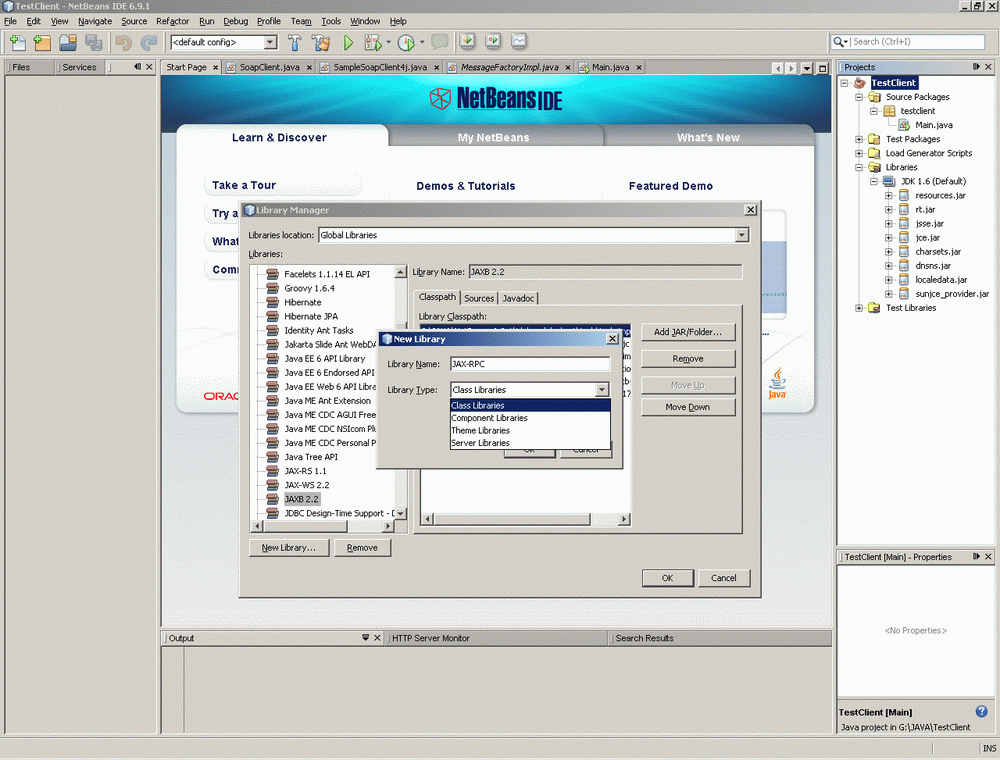Click the Clean and Build icon
Screen dimensions: 1000x760
321,43
